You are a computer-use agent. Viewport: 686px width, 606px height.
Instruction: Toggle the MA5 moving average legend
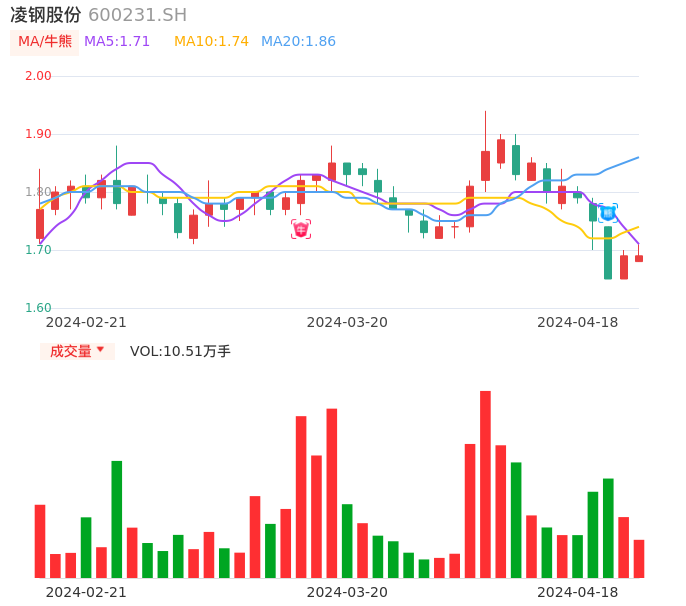pos(117,42)
